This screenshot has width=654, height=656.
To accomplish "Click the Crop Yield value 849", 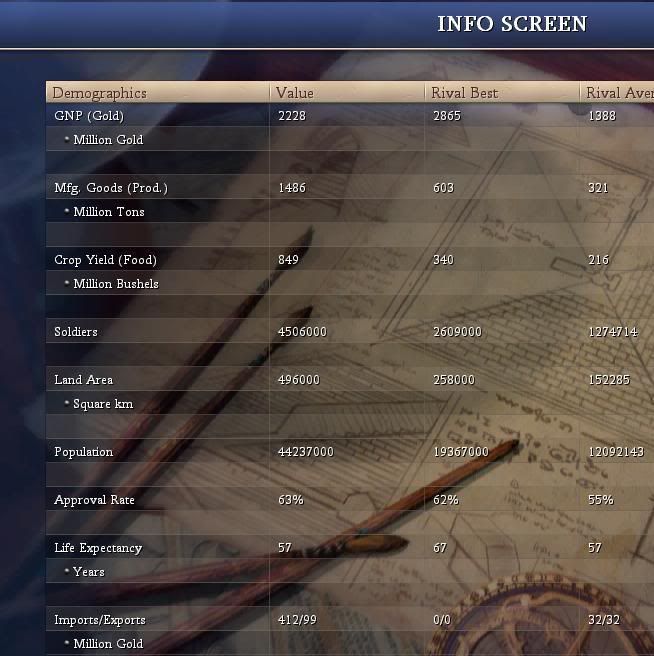I will point(288,260).
